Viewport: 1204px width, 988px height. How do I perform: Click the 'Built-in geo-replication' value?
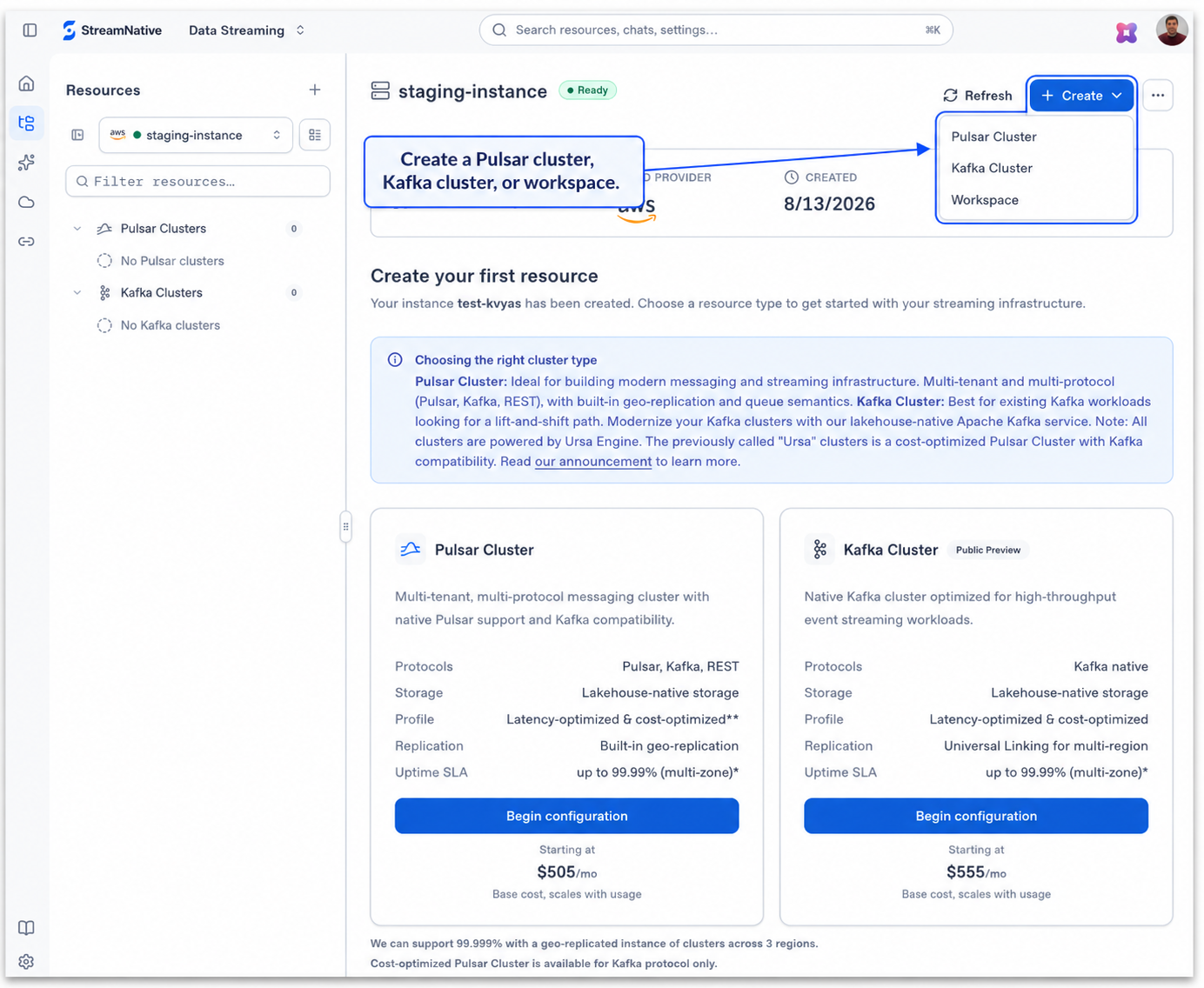point(669,746)
